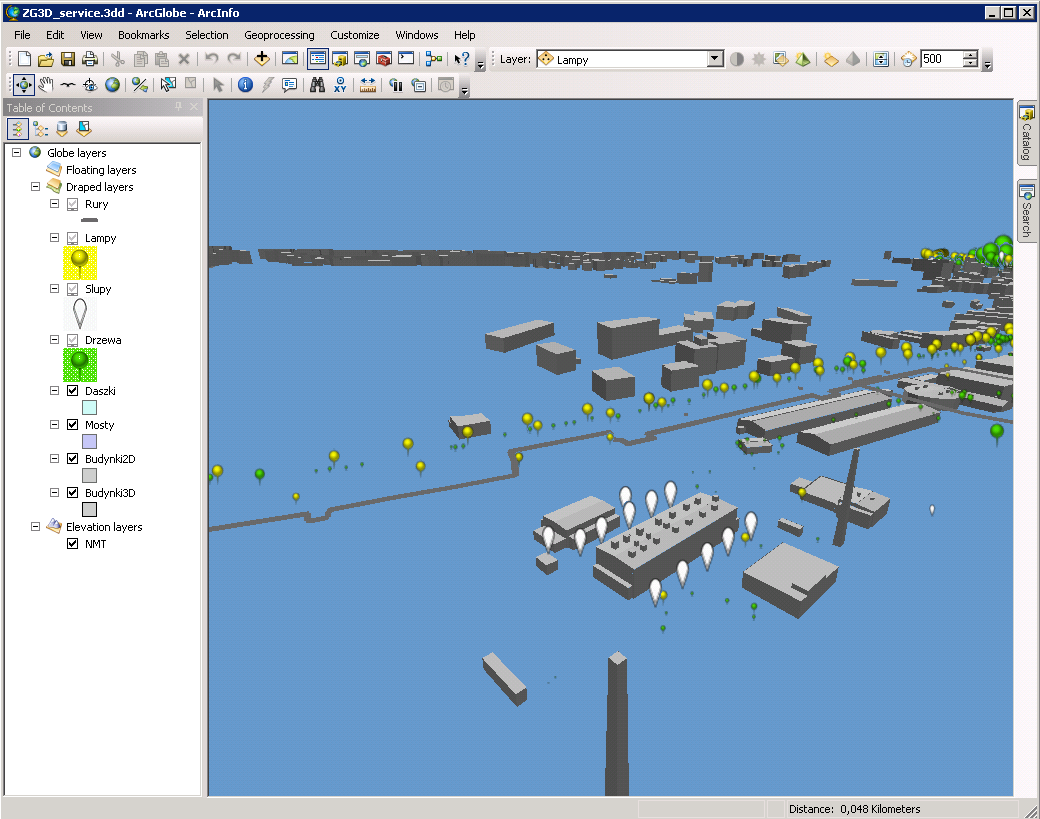Click the Budynki2D gray color swatch
1040x819 pixels.
point(90,475)
